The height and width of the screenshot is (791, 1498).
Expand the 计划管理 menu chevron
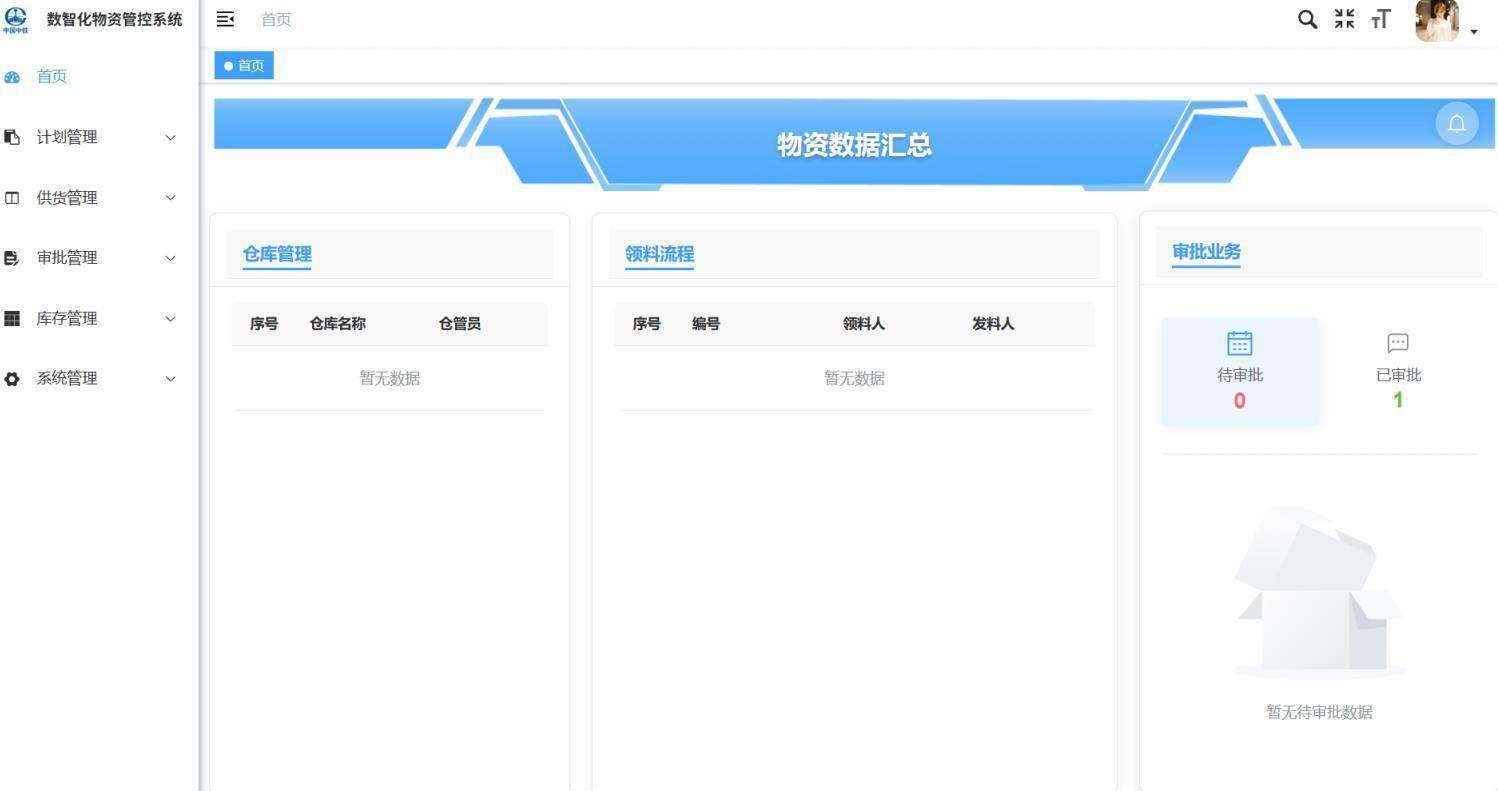coord(170,138)
